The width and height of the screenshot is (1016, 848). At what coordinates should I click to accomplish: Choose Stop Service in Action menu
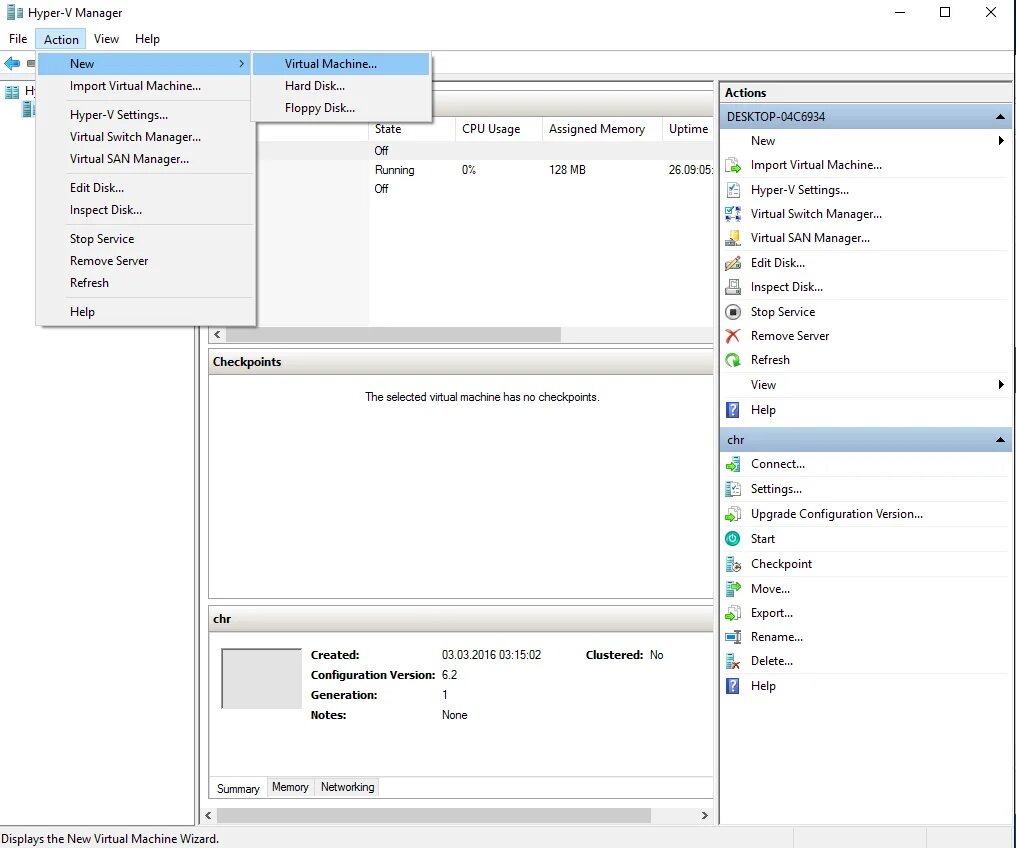pyautogui.click(x=145, y=238)
